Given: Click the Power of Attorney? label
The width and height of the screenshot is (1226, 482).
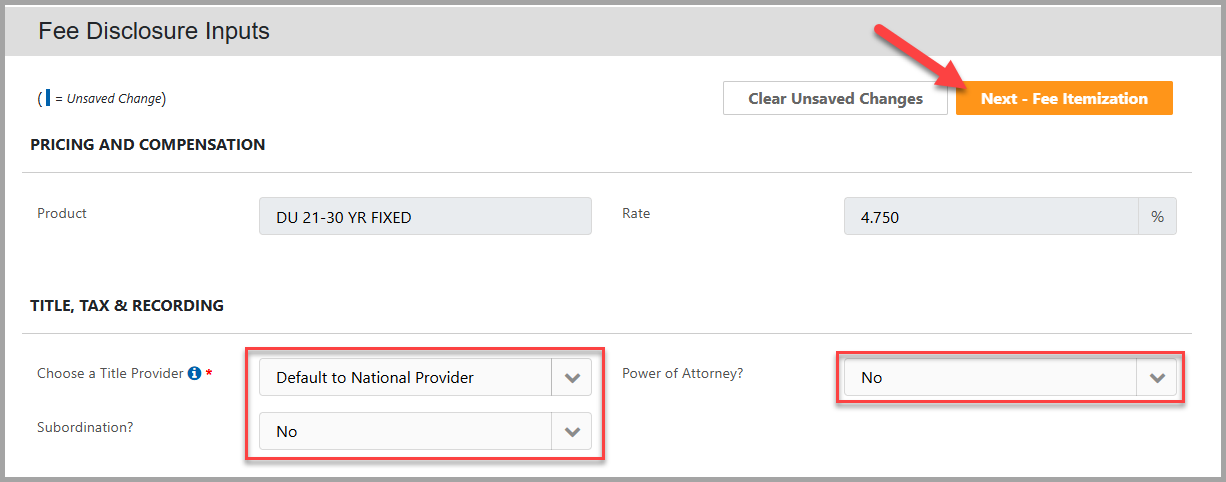Looking at the screenshot, I should (x=683, y=373).
